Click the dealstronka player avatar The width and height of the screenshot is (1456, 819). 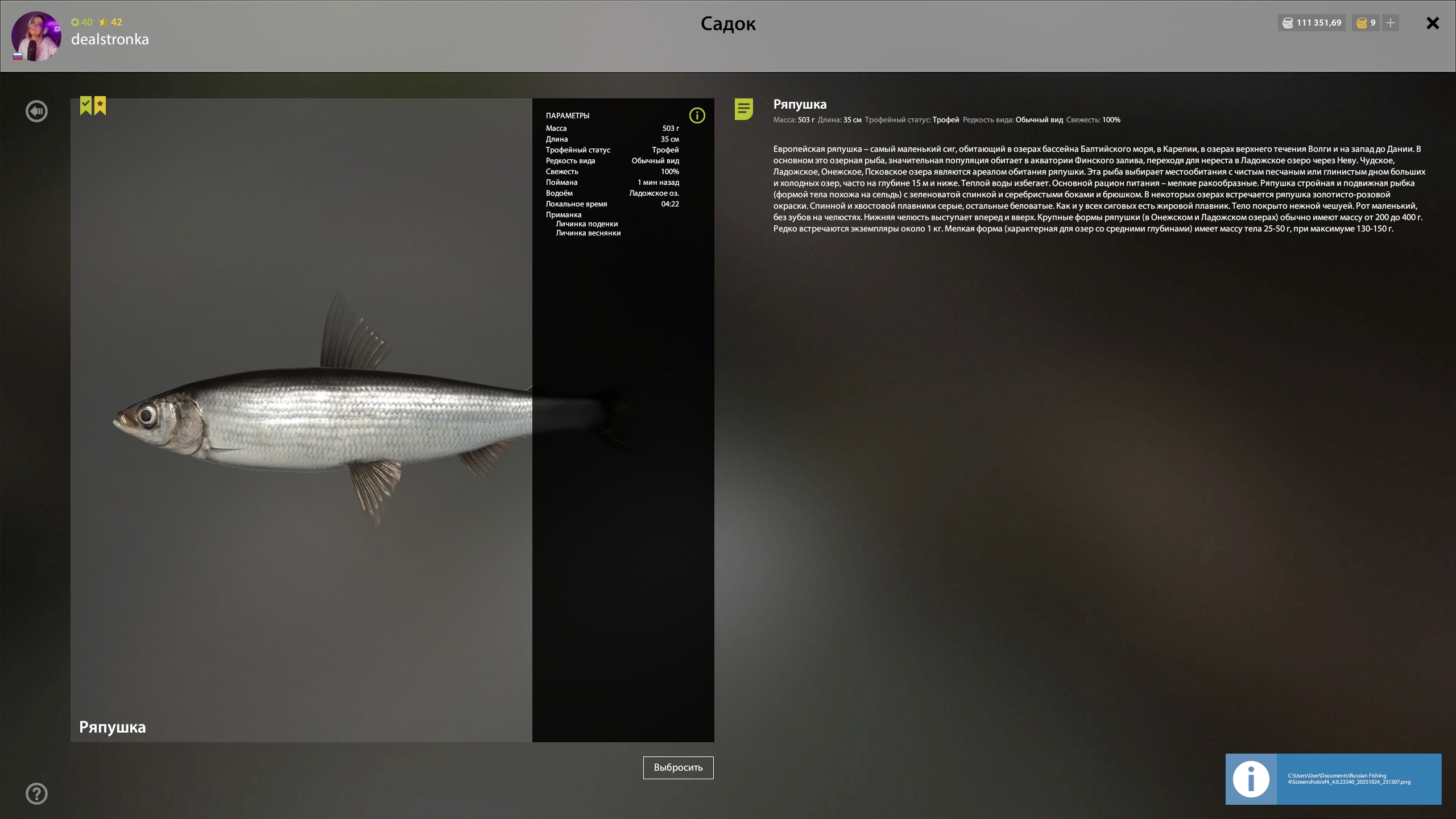point(36,36)
